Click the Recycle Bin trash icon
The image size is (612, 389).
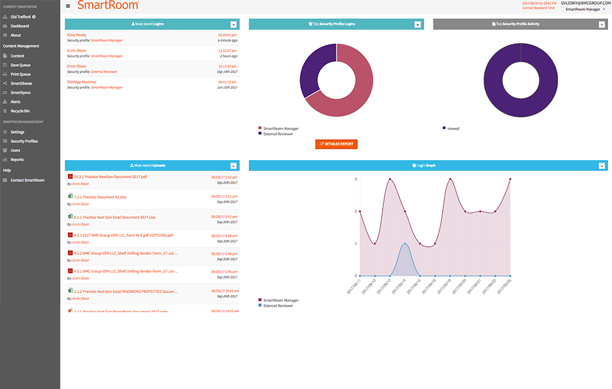coord(5,111)
